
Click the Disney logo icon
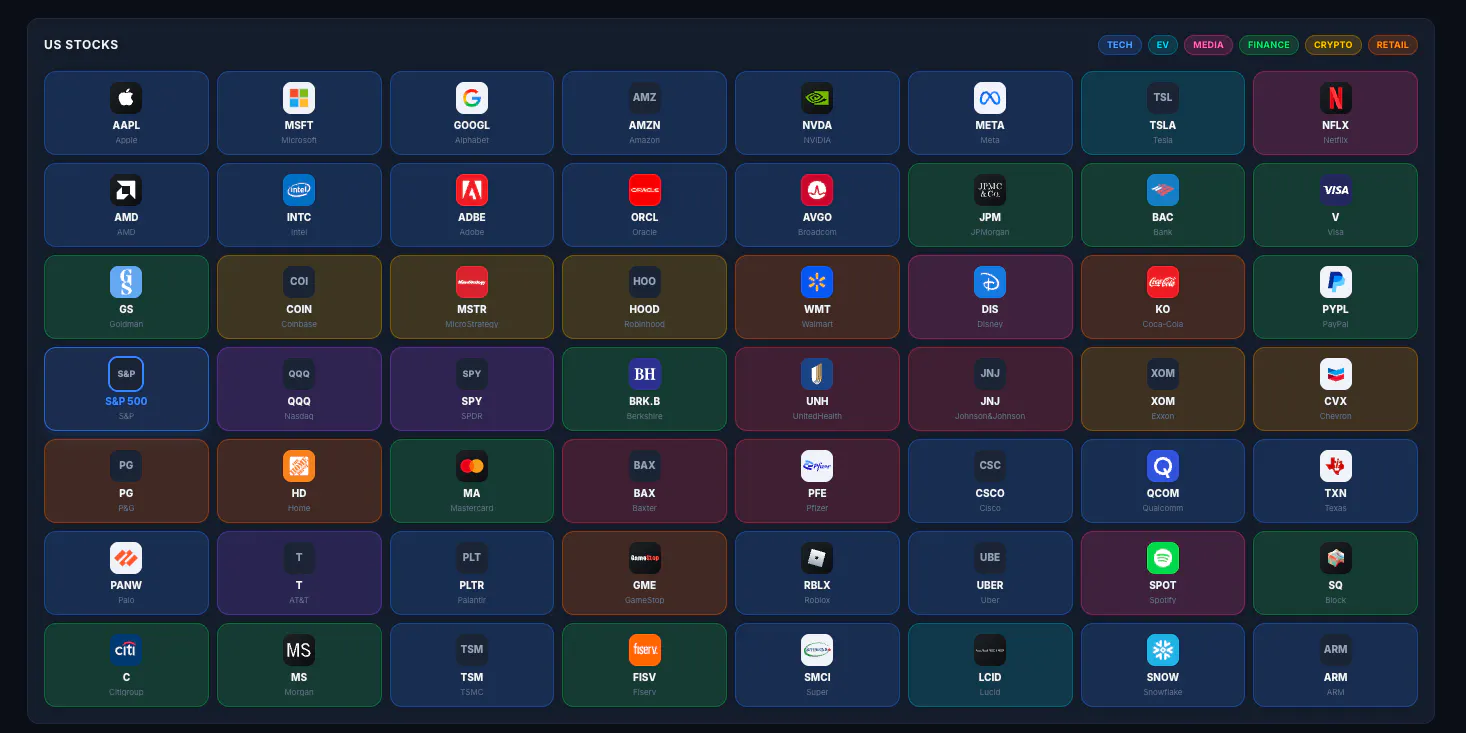[990, 282]
